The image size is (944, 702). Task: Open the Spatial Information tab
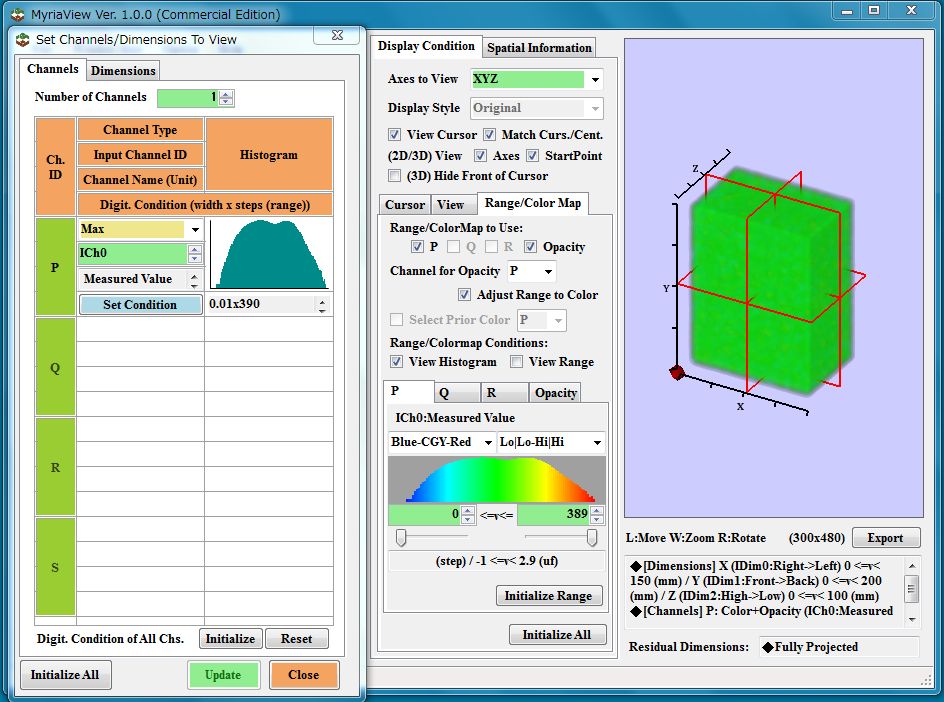[539, 47]
